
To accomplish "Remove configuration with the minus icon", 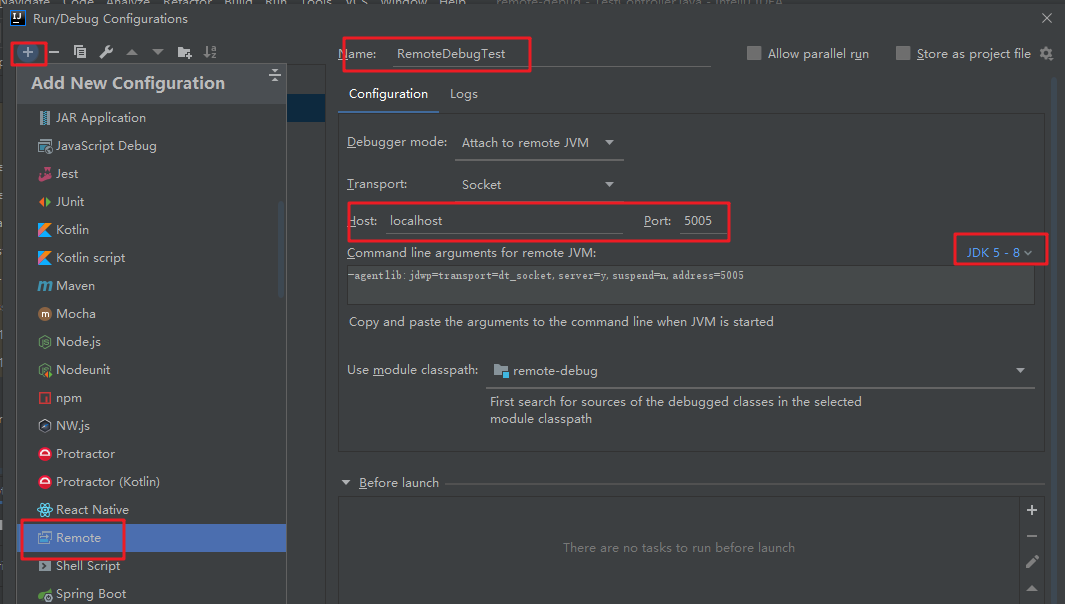I will coord(54,52).
